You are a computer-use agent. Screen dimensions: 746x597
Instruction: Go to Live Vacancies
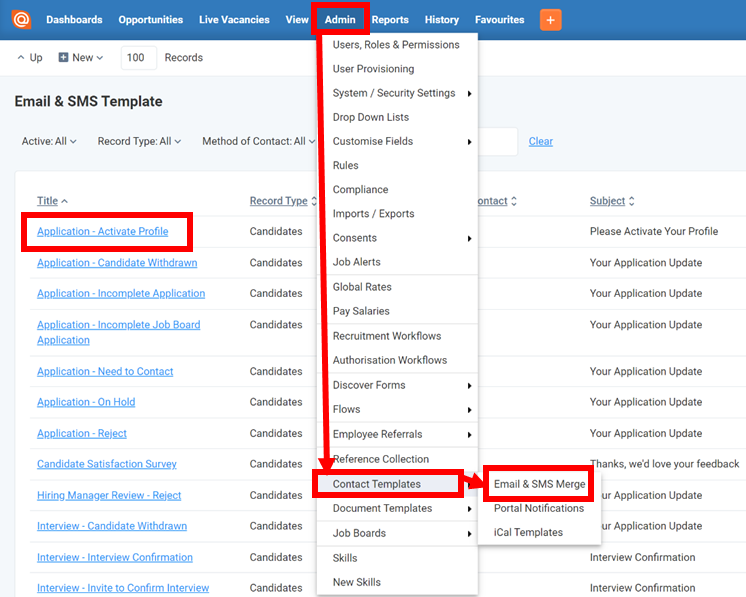[234, 20]
